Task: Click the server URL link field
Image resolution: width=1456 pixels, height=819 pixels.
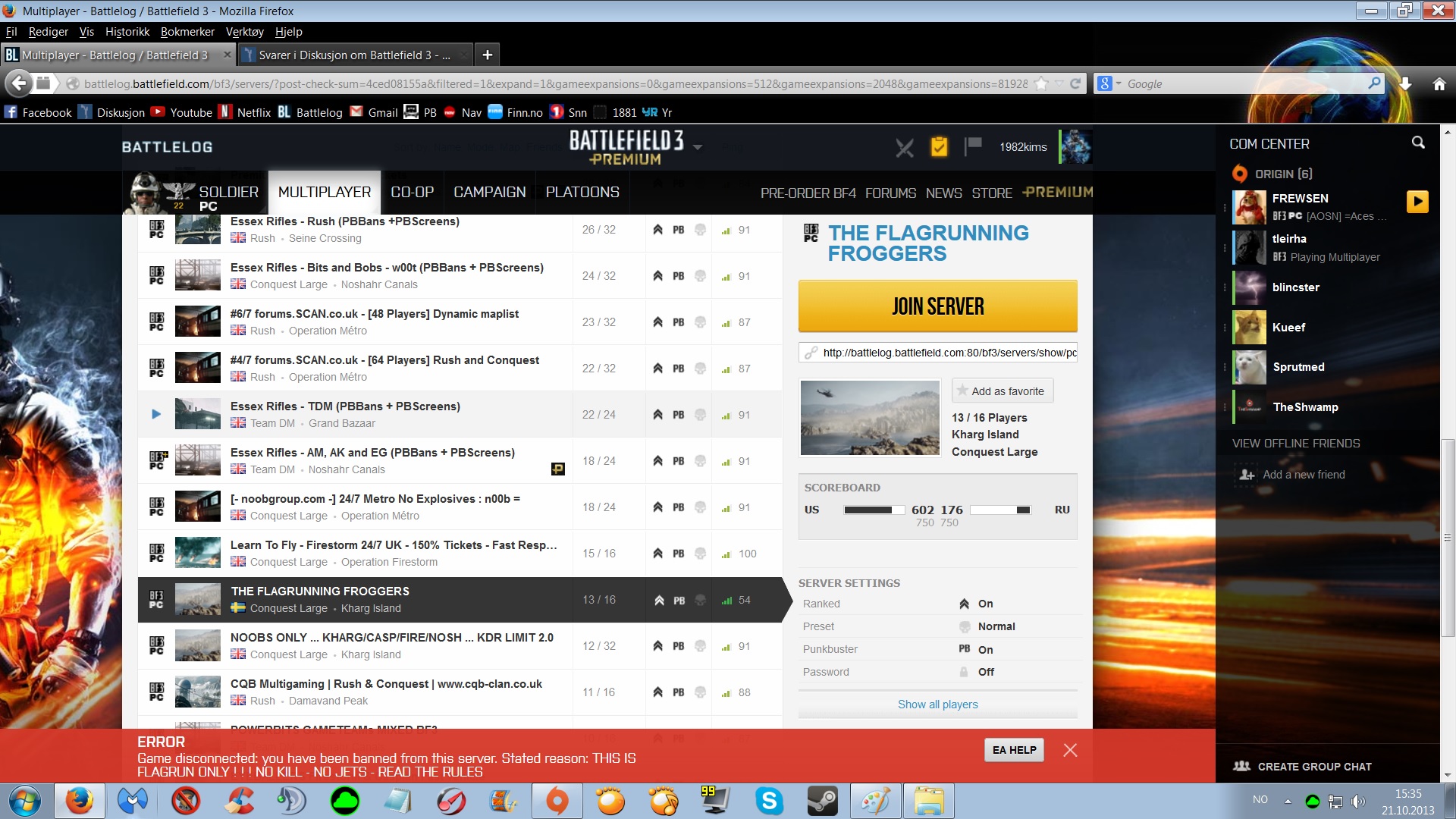Action: pos(938,353)
